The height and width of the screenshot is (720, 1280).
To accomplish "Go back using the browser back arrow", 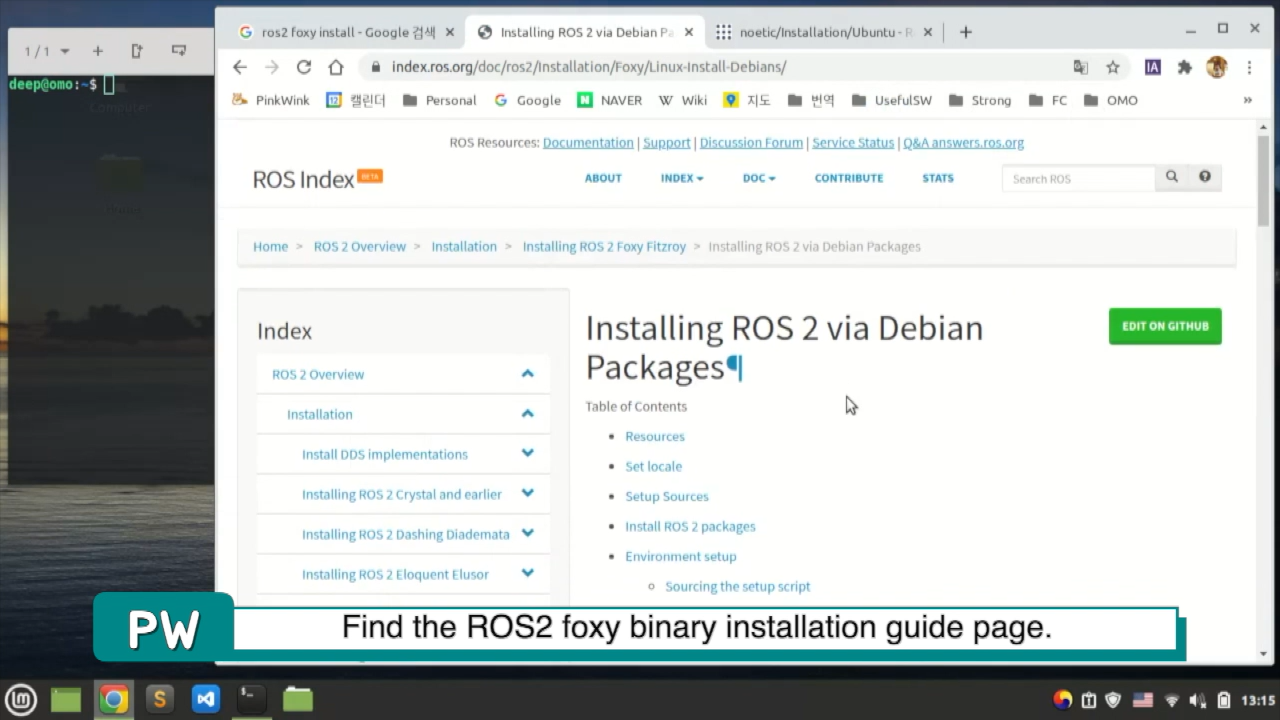I will point(240,67).
